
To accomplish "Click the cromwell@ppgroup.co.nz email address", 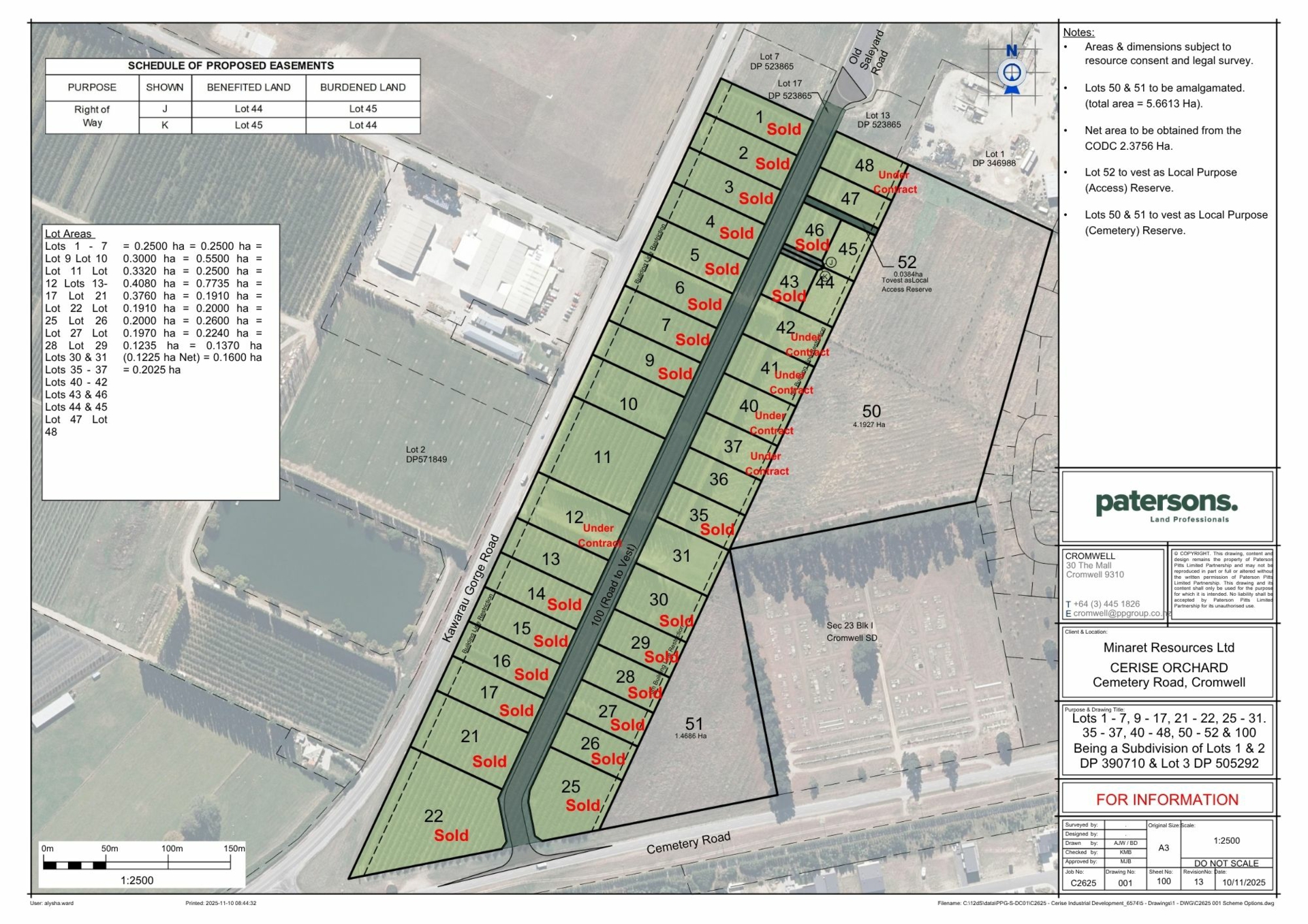I will click(1121, 613).
